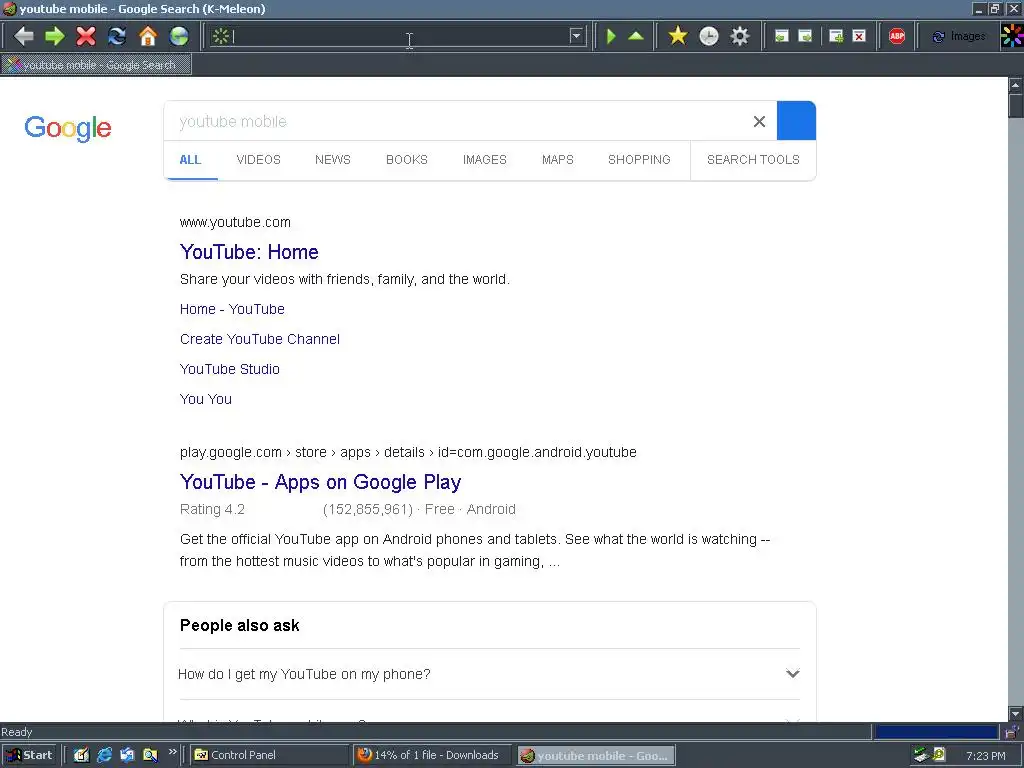Switch to the Control Panel taskbar window
Screen dimensions: 1024x768
(270, 755)
